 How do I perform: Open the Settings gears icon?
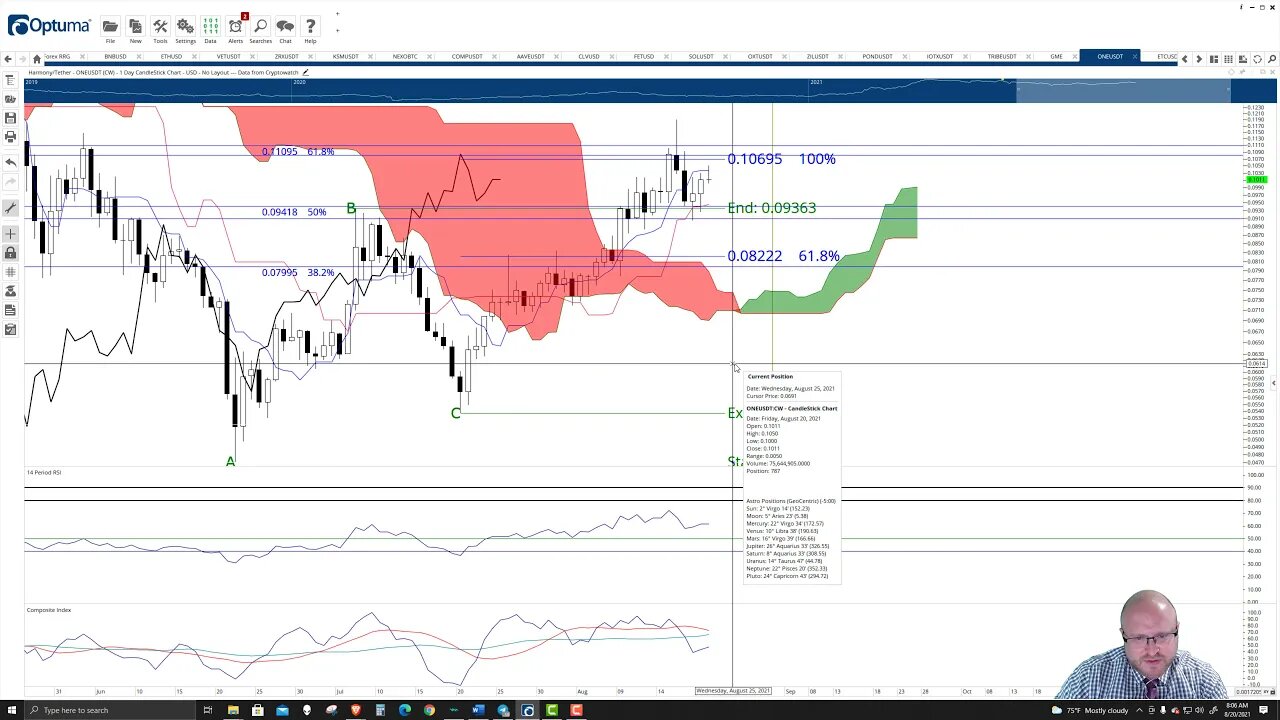[x=185, y=26]
